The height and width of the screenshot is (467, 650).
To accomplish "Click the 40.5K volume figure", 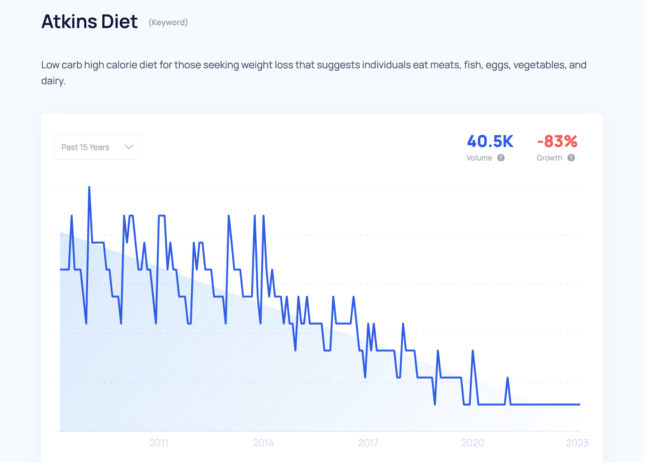I will coord(490,141).
